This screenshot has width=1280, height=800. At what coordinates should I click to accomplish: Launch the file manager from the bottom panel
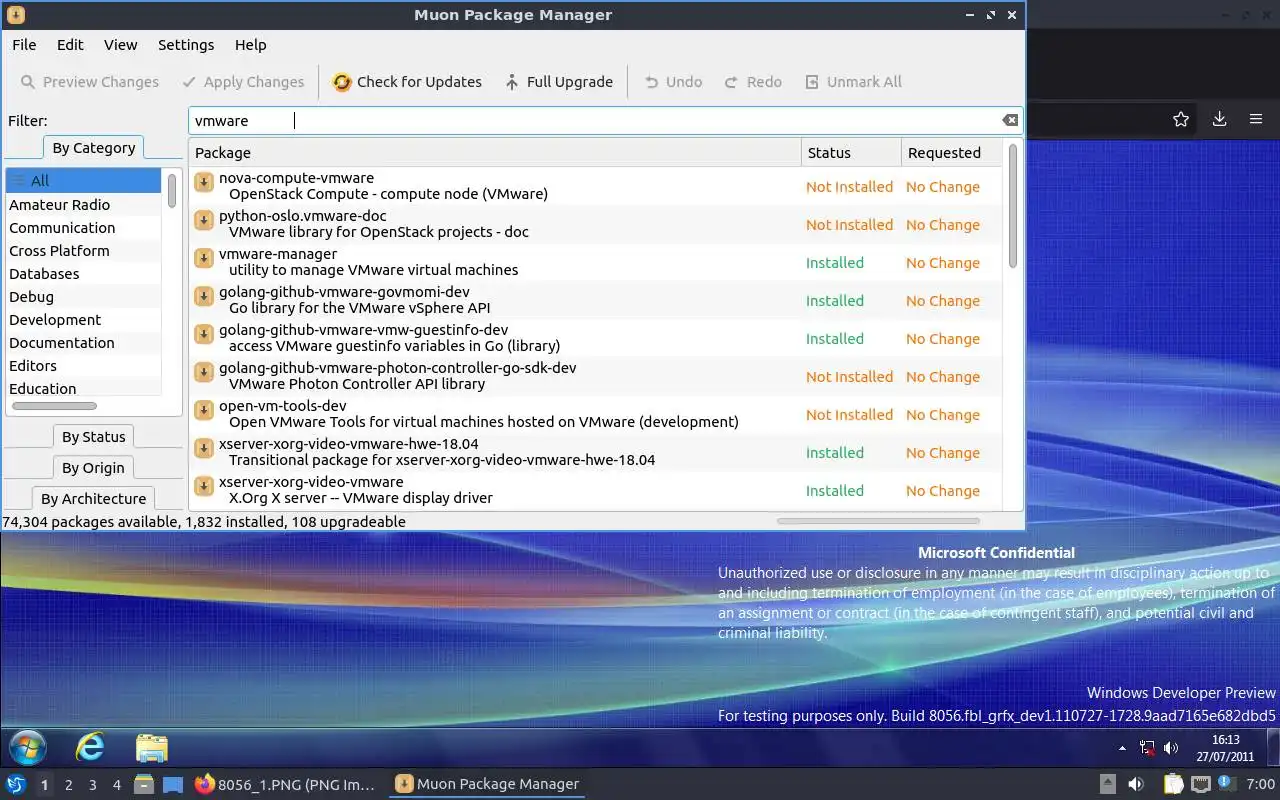(144, 785)
